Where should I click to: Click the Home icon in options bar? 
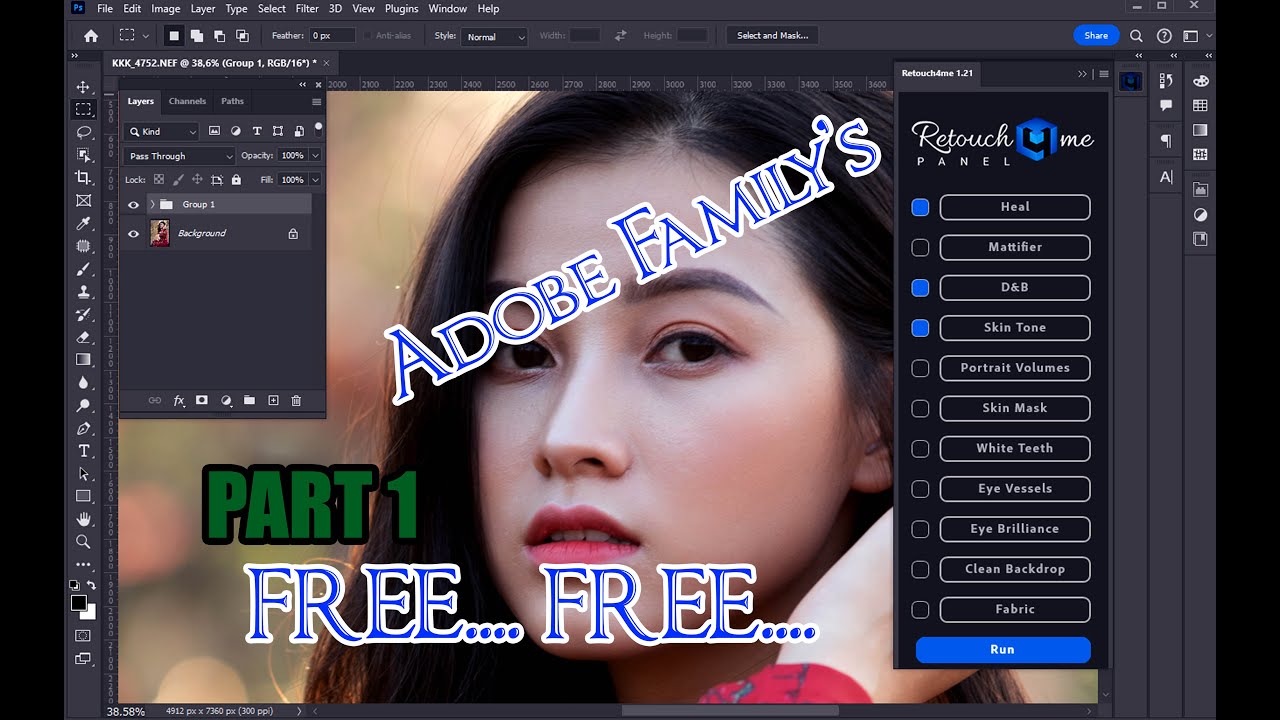[91, 36]
